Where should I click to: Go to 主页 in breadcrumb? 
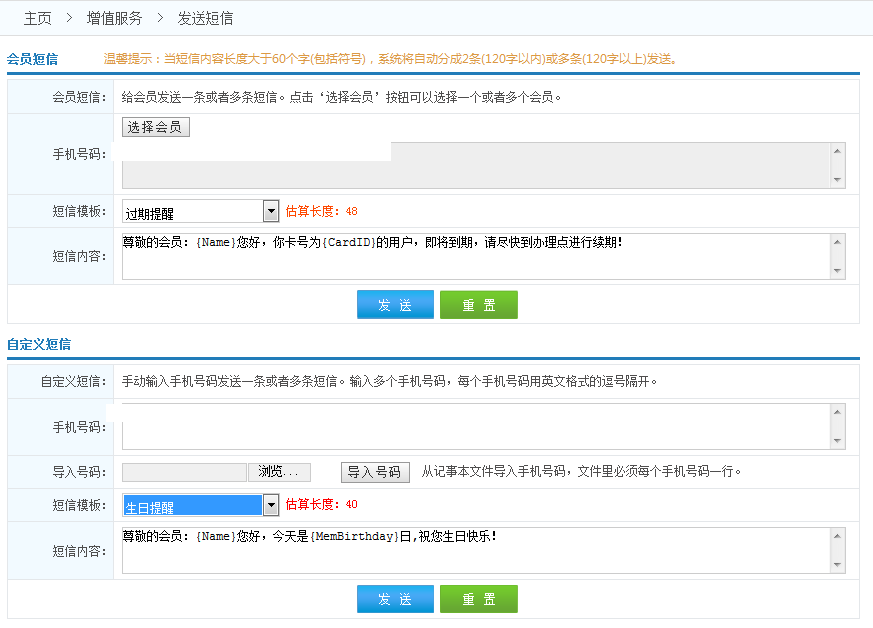pos(37,18)
